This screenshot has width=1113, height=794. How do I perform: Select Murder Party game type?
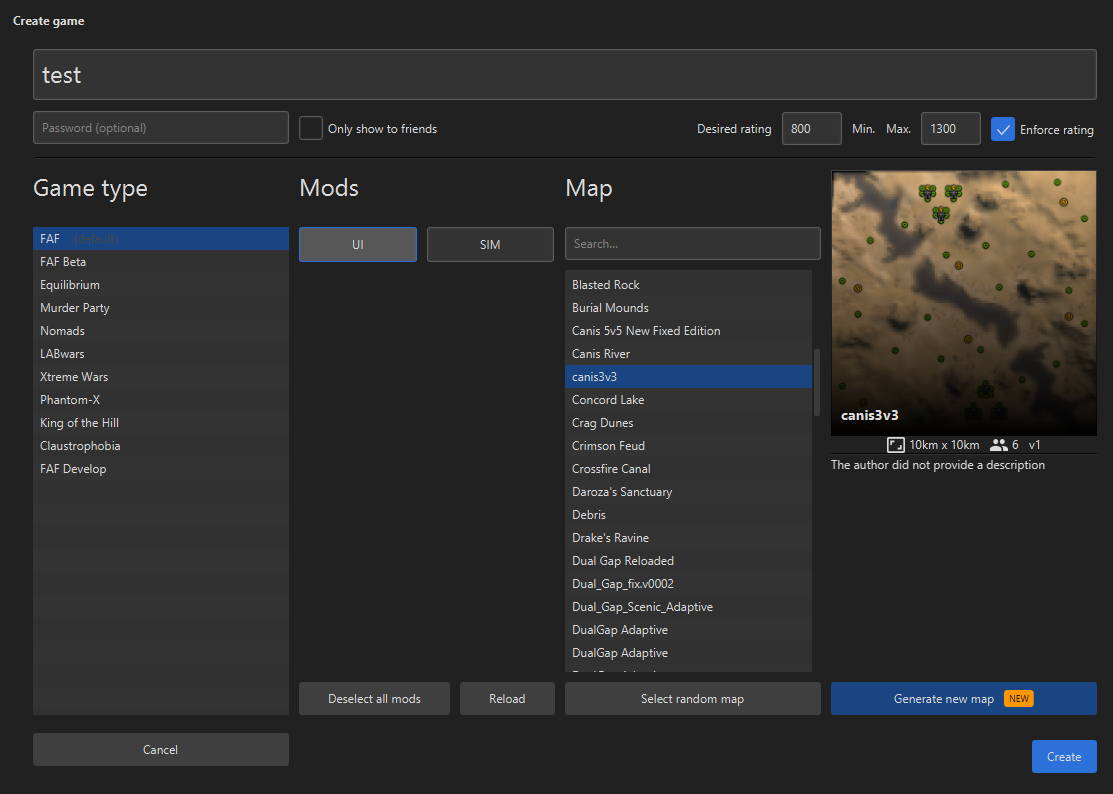click(160, 308)
